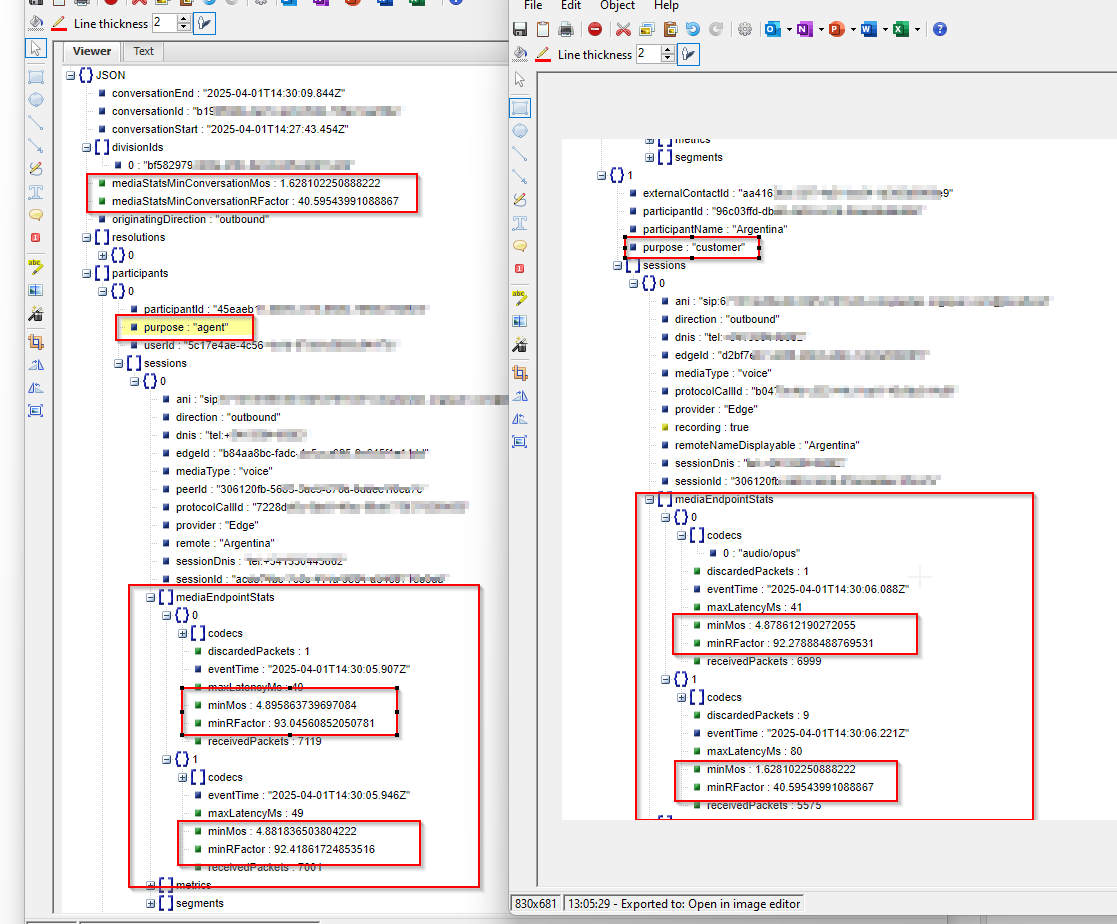Open Outlook export dropdown arrow
The image size is (1117, 924).
789,30
